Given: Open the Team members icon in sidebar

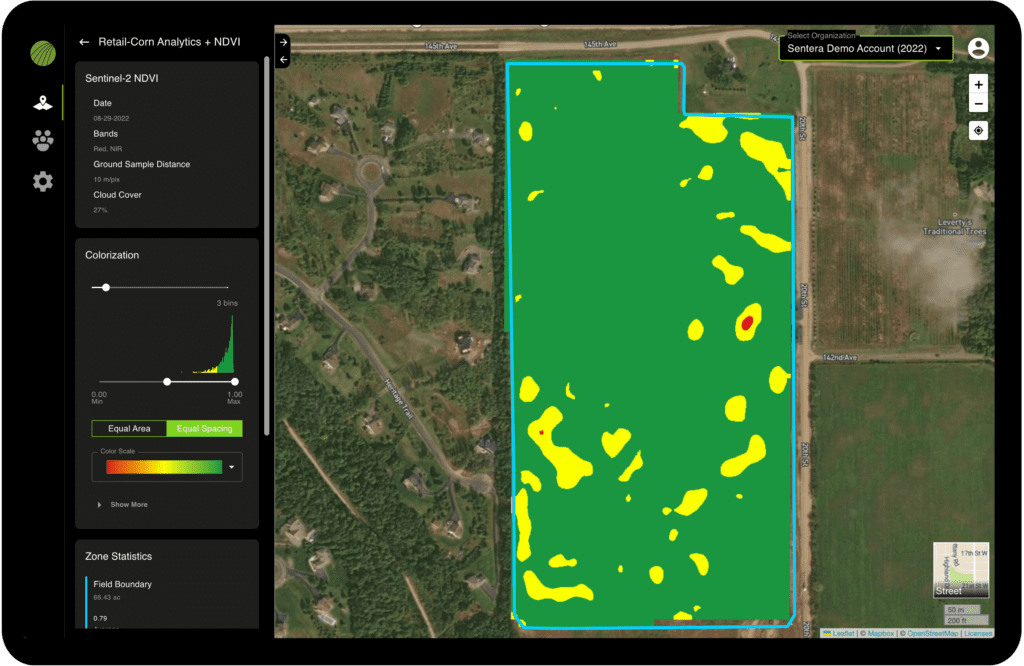Looking at the screenshot, I should tap(41, 140).
